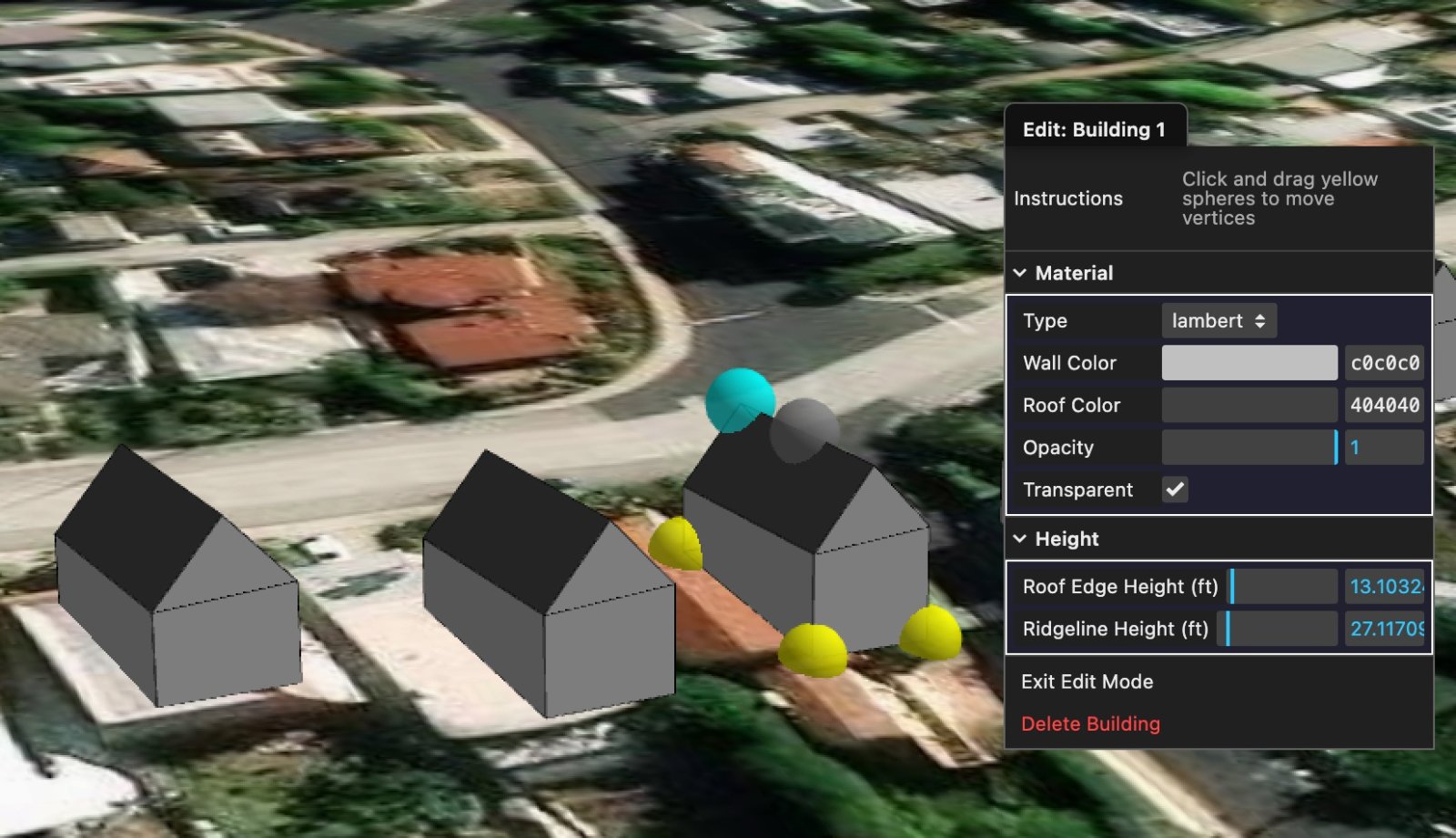Select the bottom-right yellow vertex sphere
1456x838 pixels.
[x=930, y=632]
